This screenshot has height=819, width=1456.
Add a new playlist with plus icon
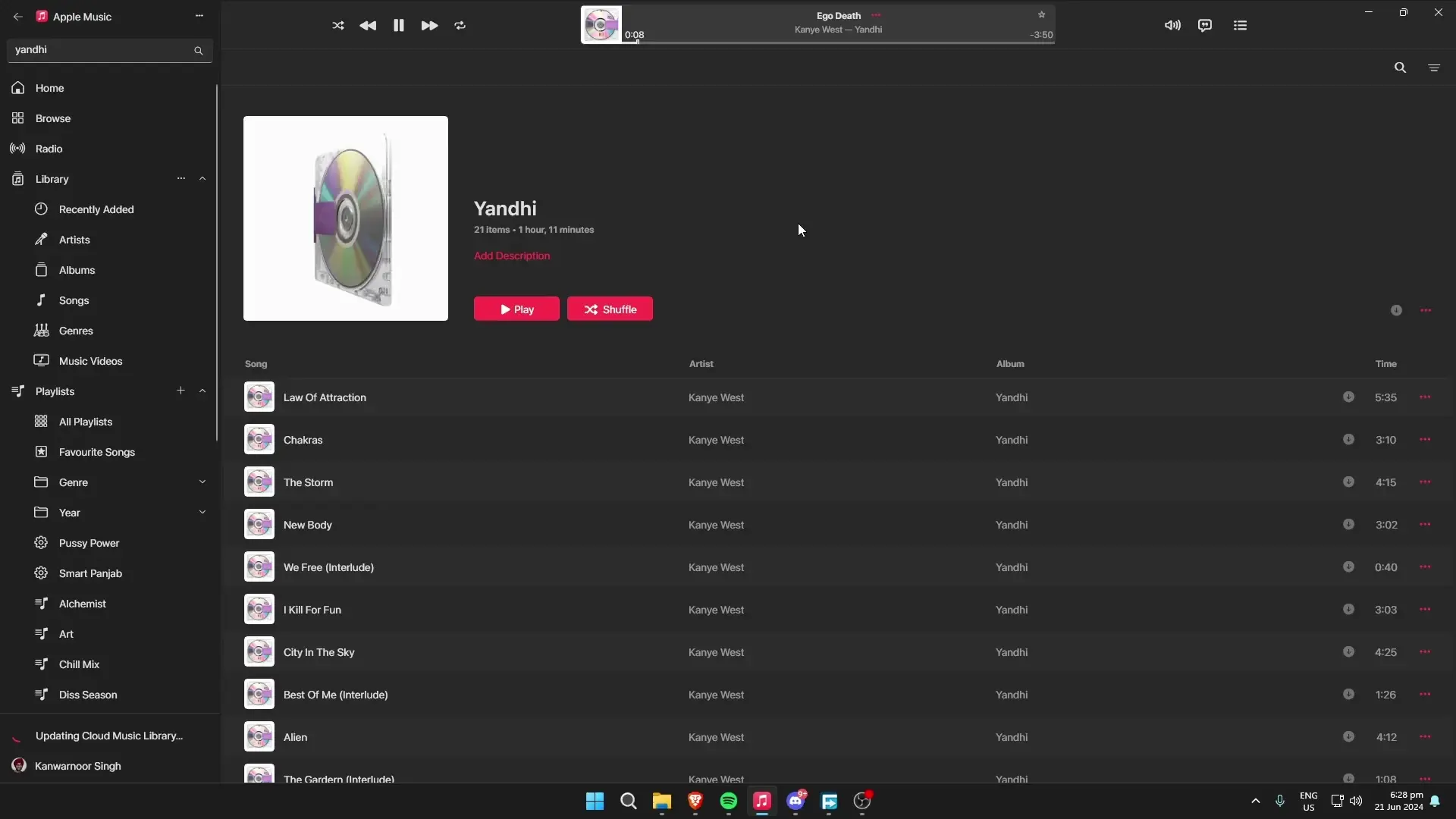point(180,391)
